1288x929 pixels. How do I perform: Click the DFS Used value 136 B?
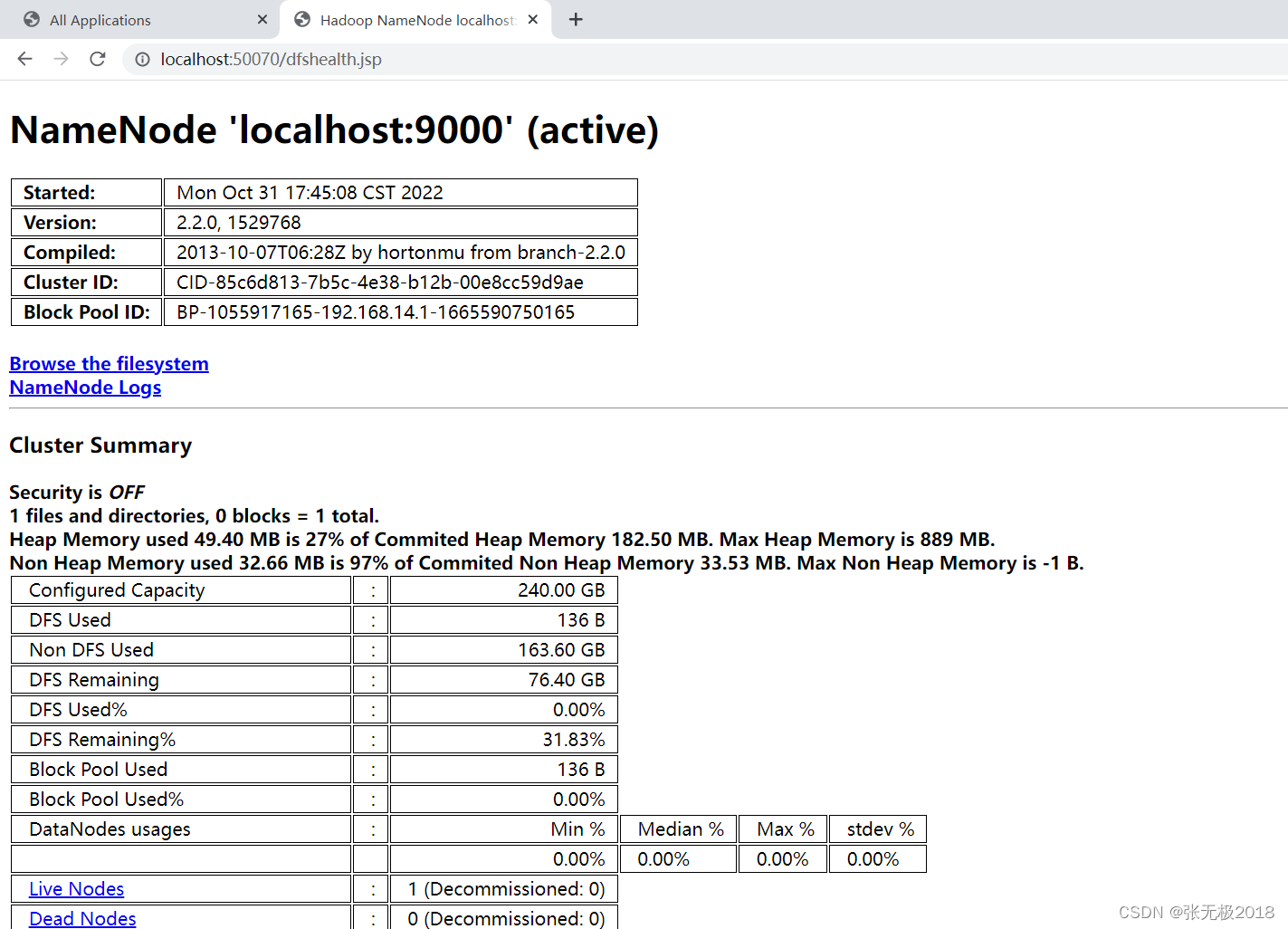point(504,620)
